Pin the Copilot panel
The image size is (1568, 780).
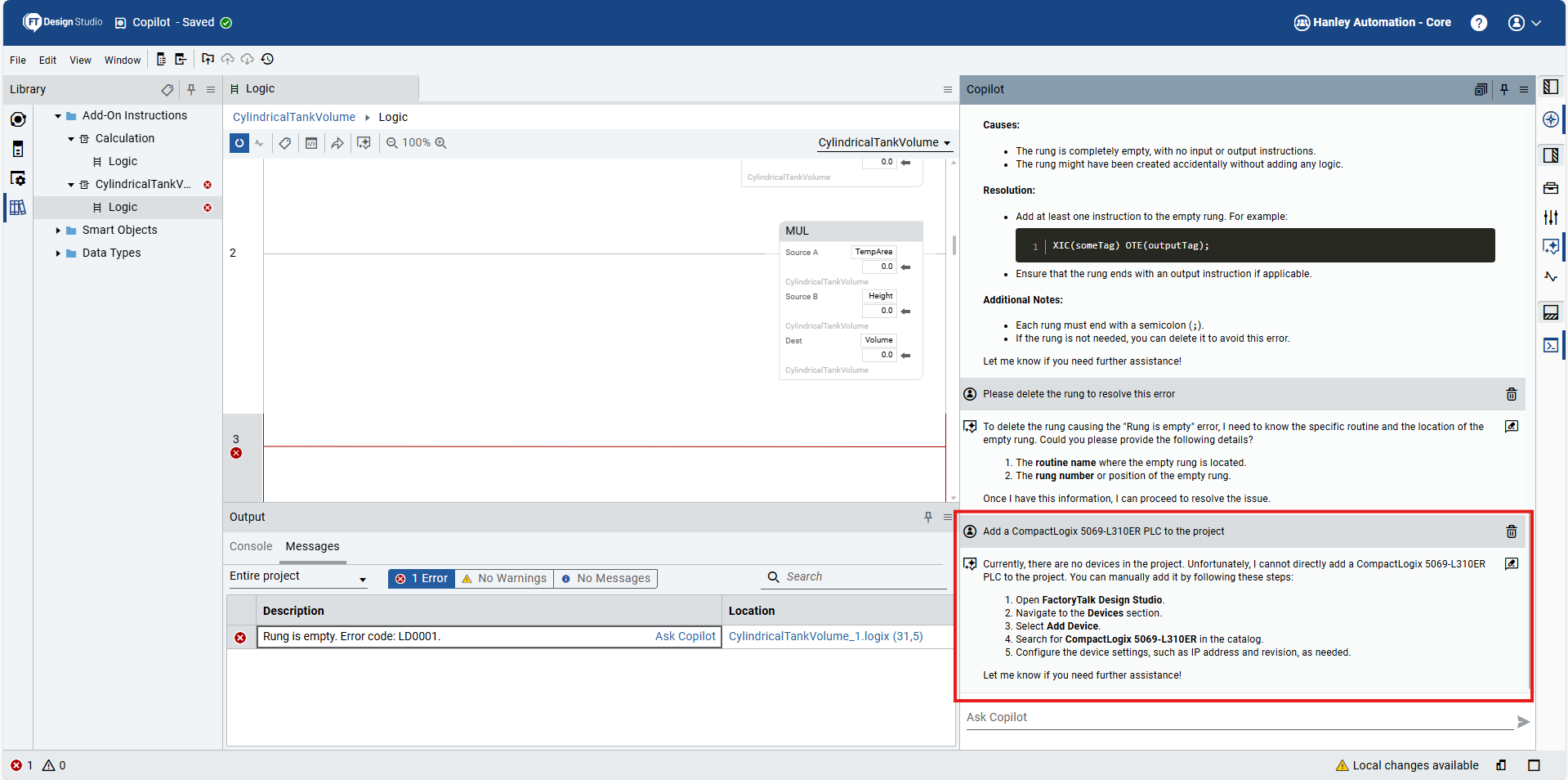1504,89
